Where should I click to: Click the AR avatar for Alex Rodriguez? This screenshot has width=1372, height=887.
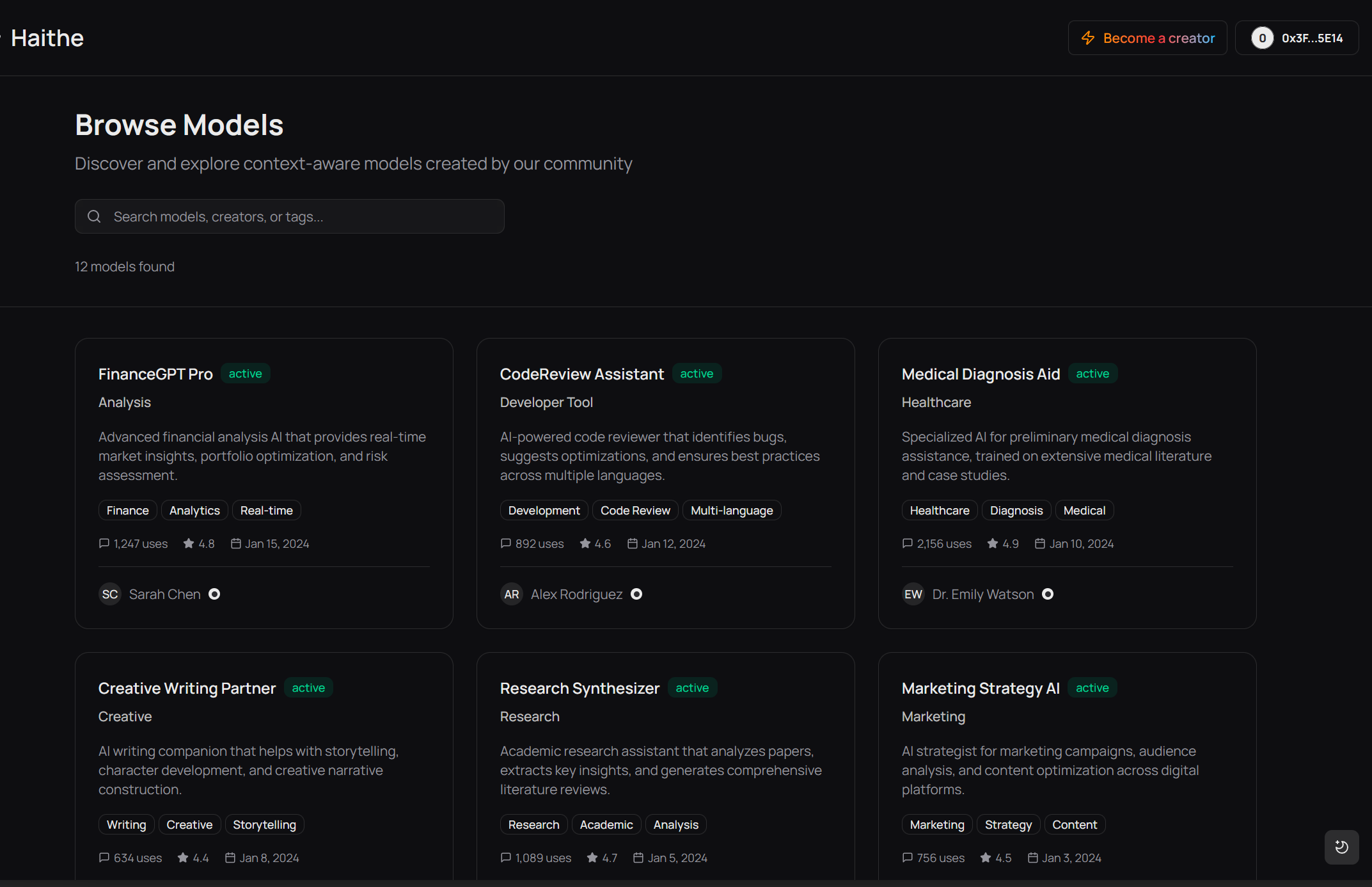(x=512, y=594)
